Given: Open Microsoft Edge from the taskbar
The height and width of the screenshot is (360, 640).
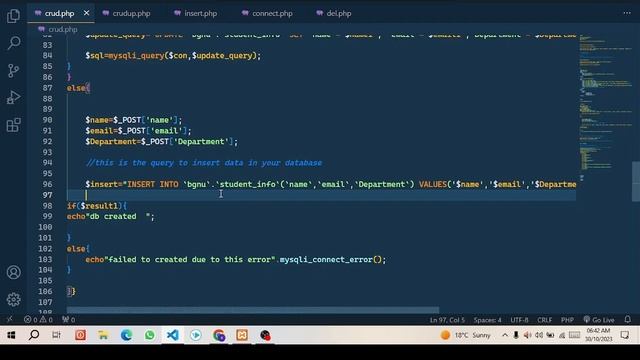Looking at the screenshot, I should click(126, 335).
